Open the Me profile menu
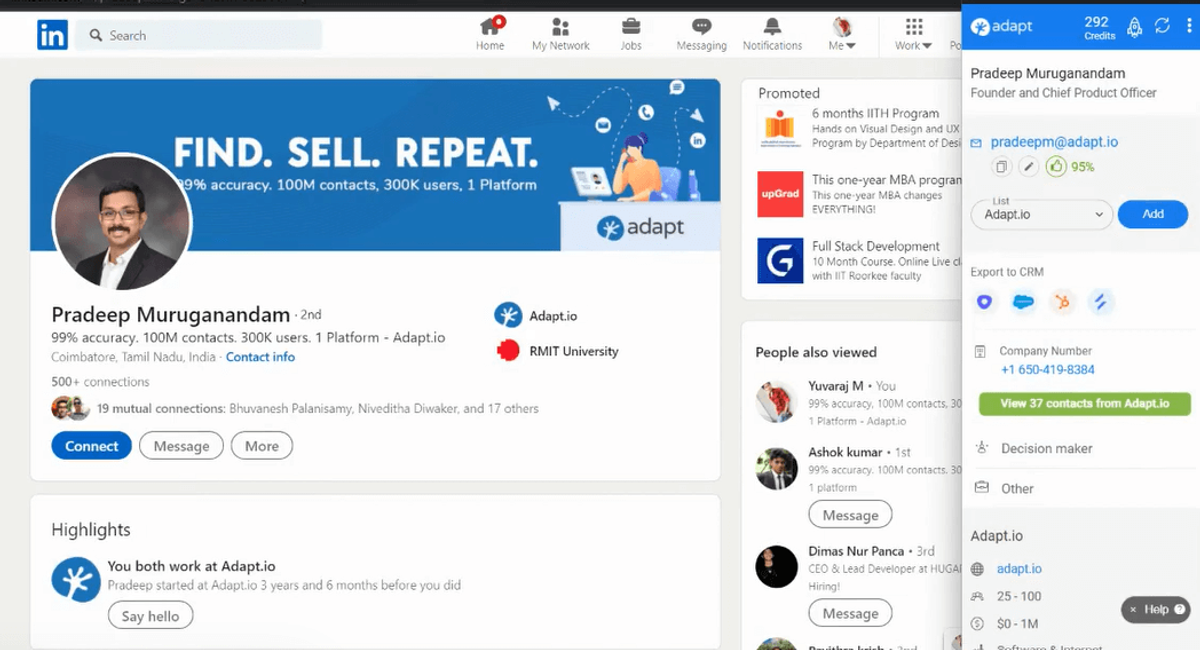1200x650 pixels. 842,34
